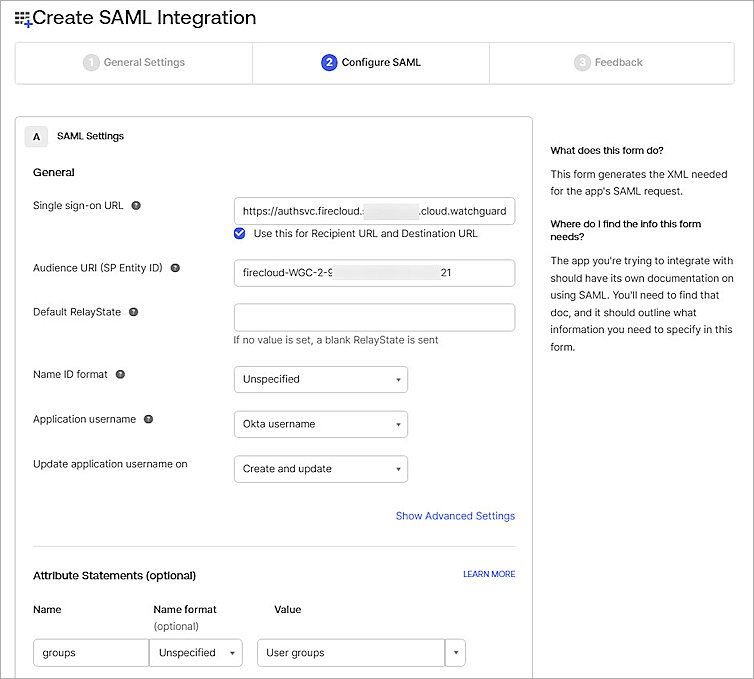Click 'Update application username on' label

point(110,465)
